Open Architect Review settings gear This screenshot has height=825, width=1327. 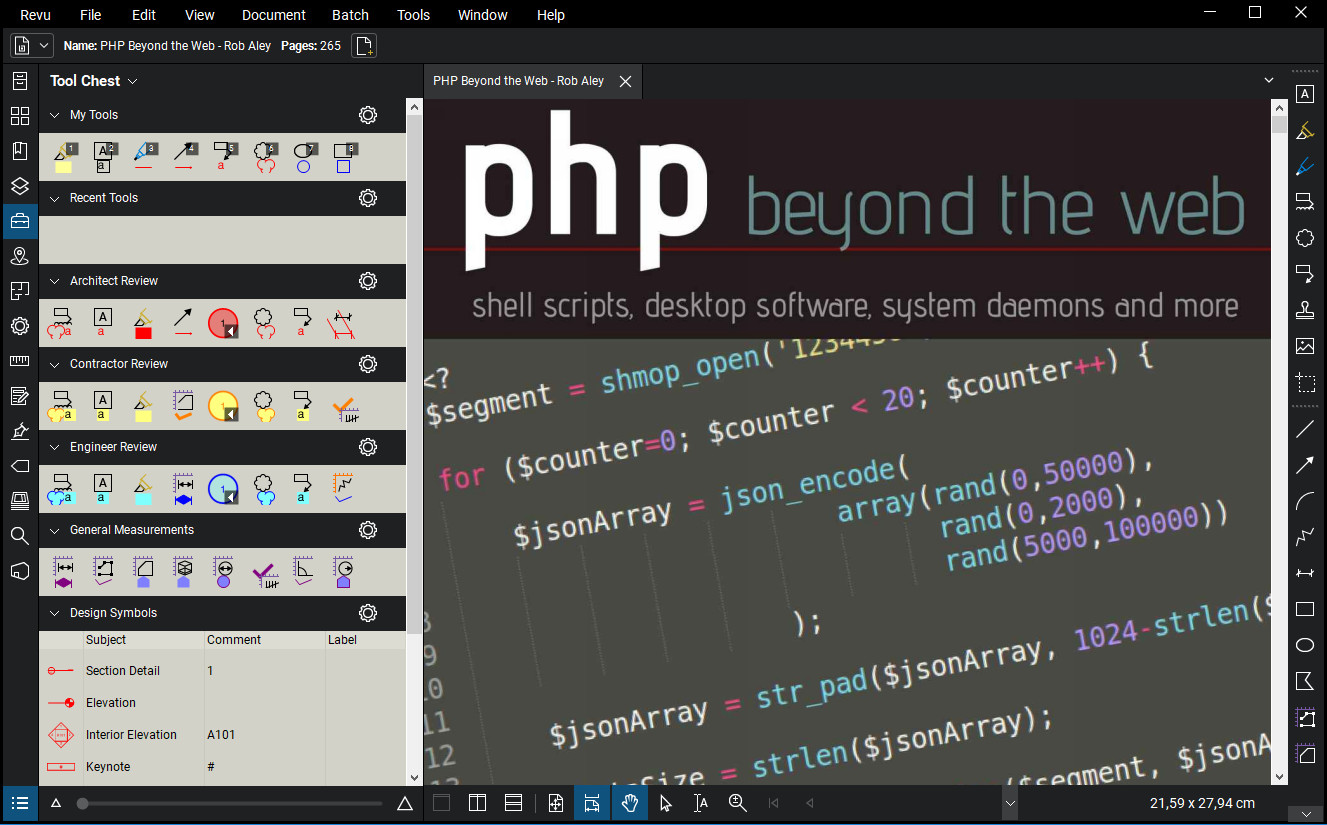(x=368, y=281)
